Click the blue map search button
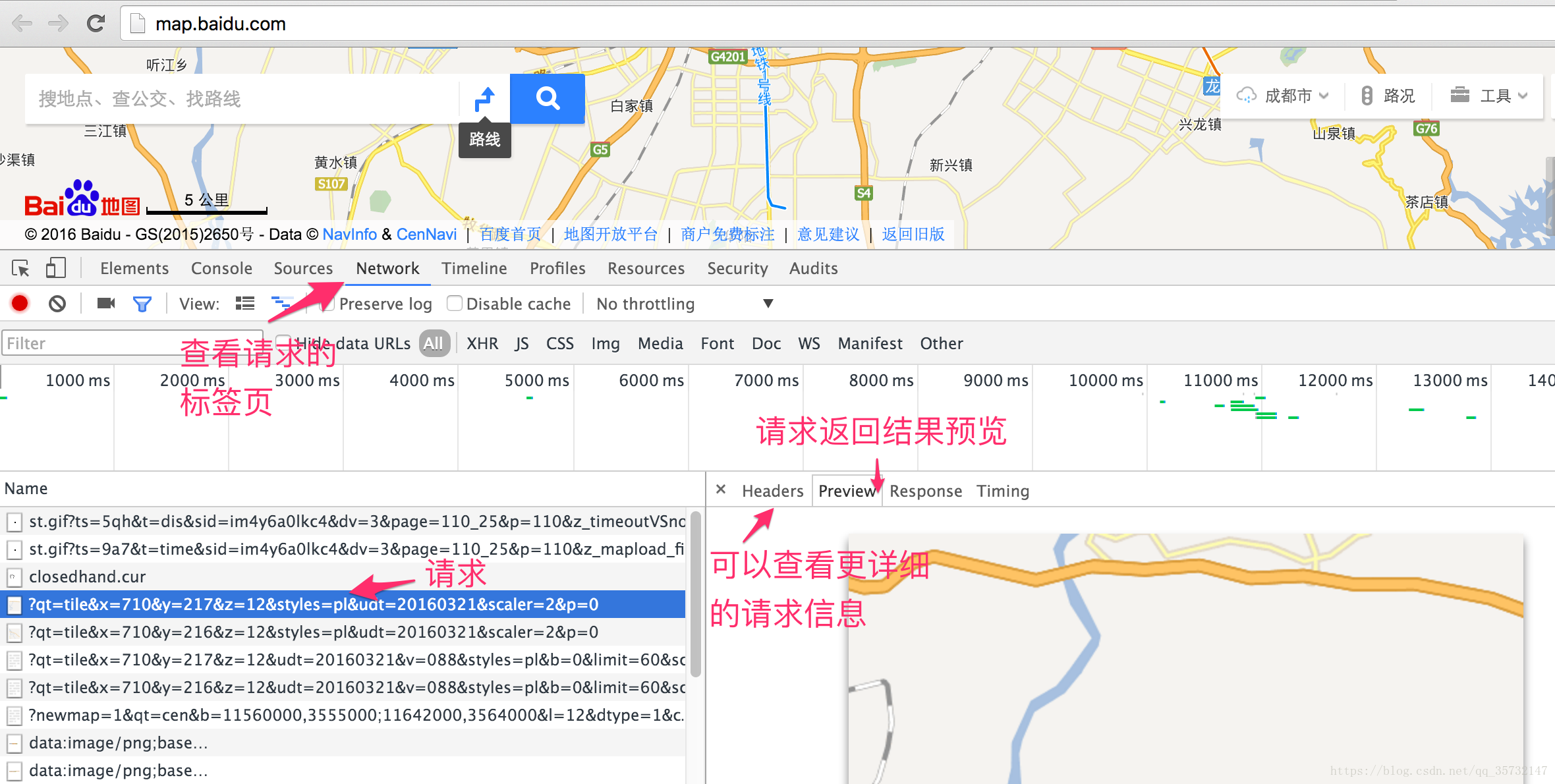The image size is (1555, 784). coord(548,99)
